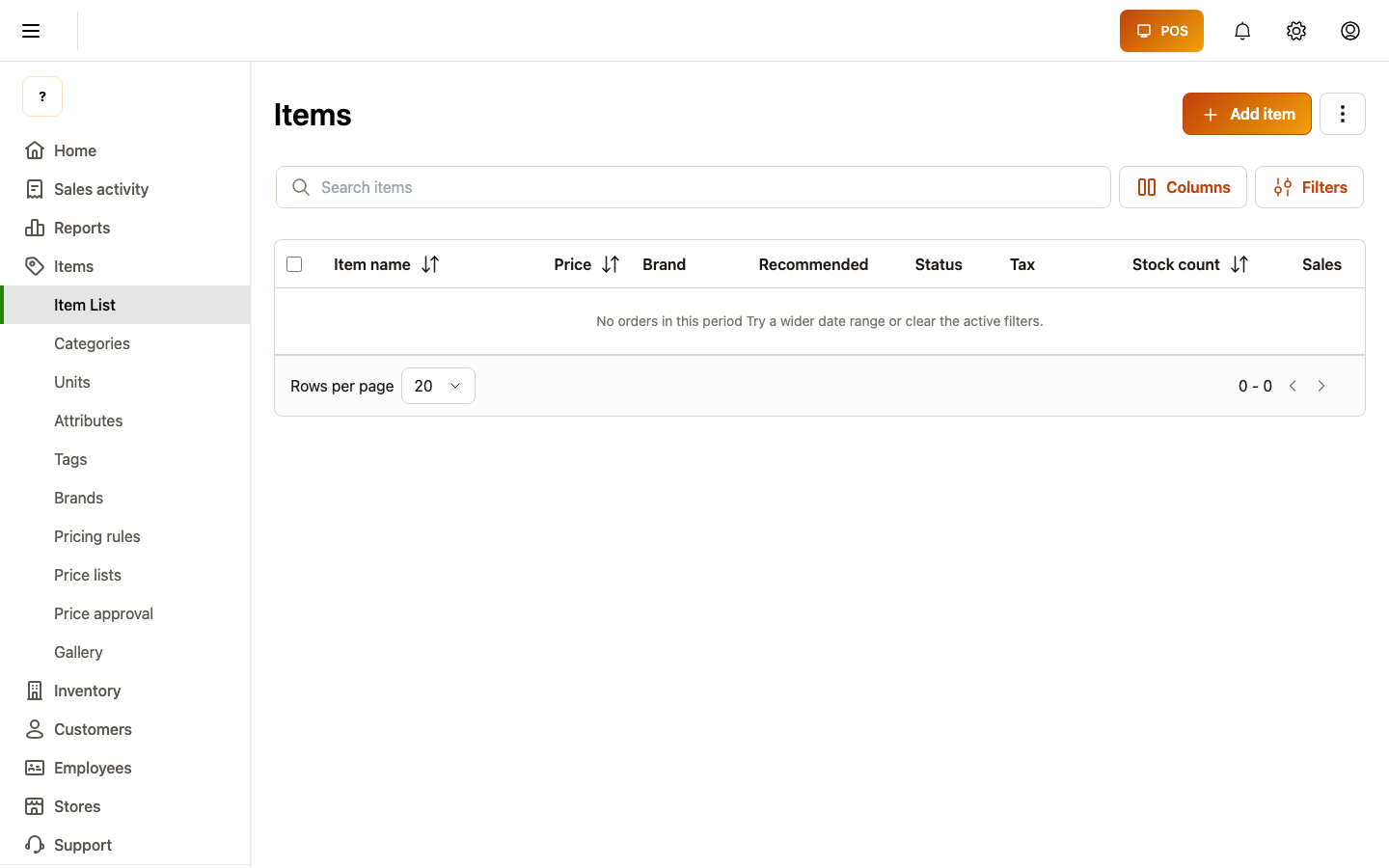
Task: Click the help question mark button
Action: [42, 96]
